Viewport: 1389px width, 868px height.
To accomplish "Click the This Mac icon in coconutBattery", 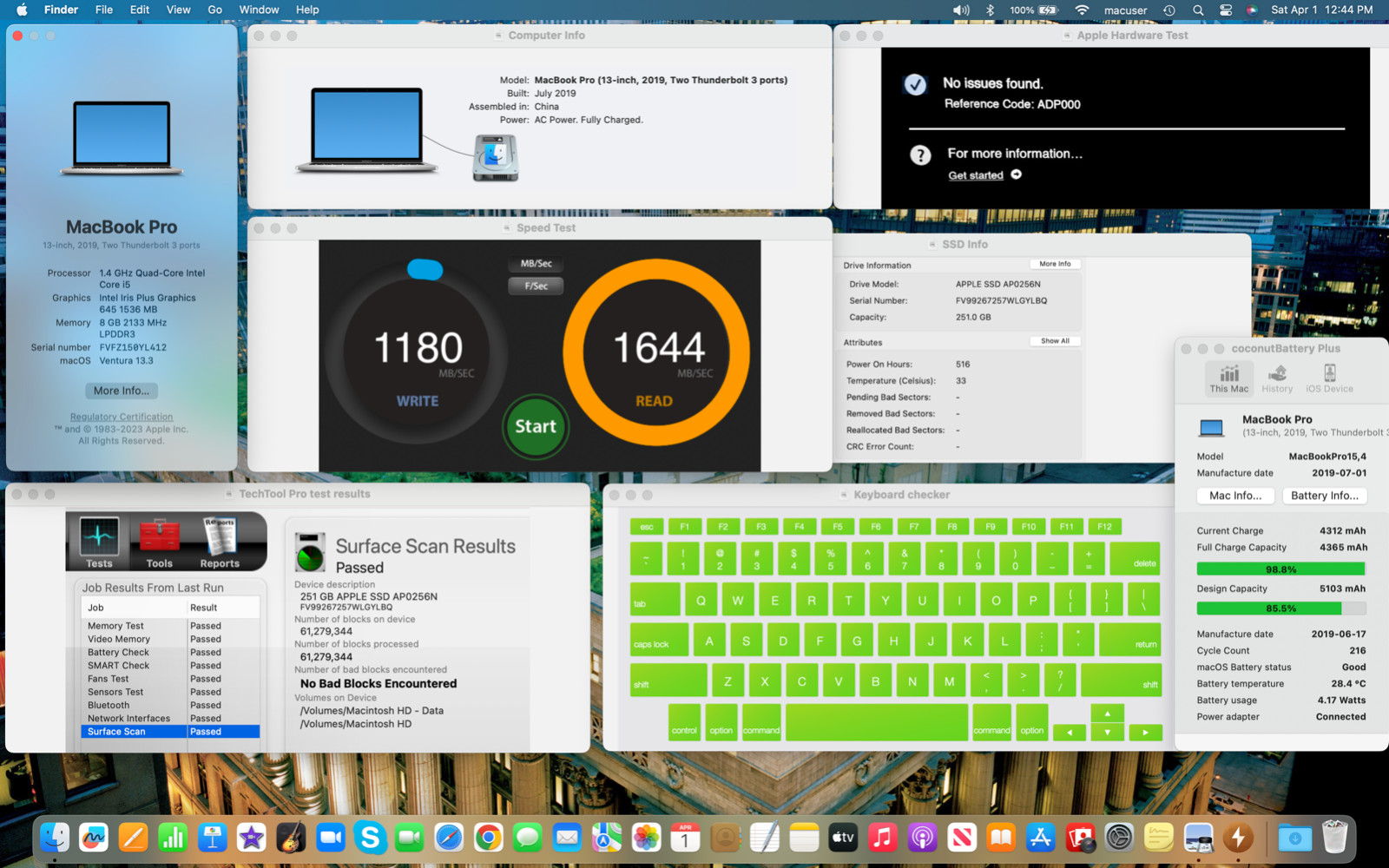I will pyautogui.click(x=1228, y=379).
